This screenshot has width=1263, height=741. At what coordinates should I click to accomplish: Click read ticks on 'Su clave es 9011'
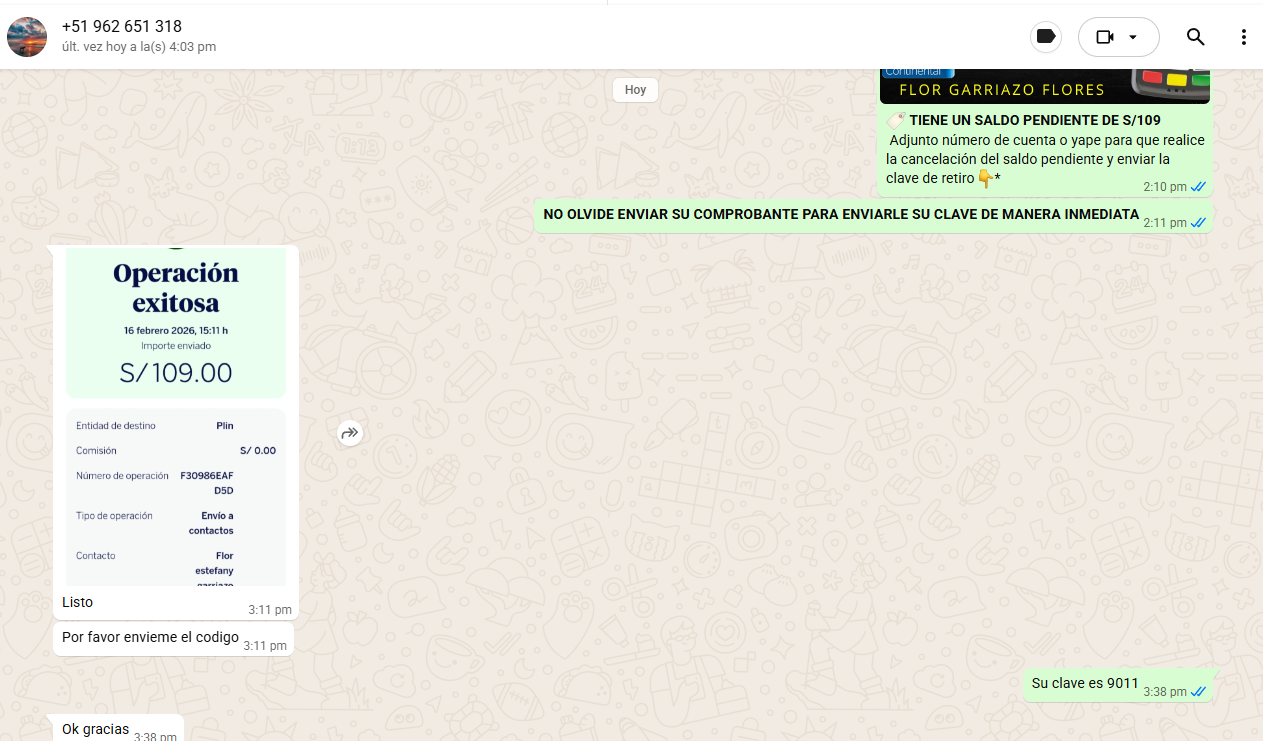(x=1198, y=692)
